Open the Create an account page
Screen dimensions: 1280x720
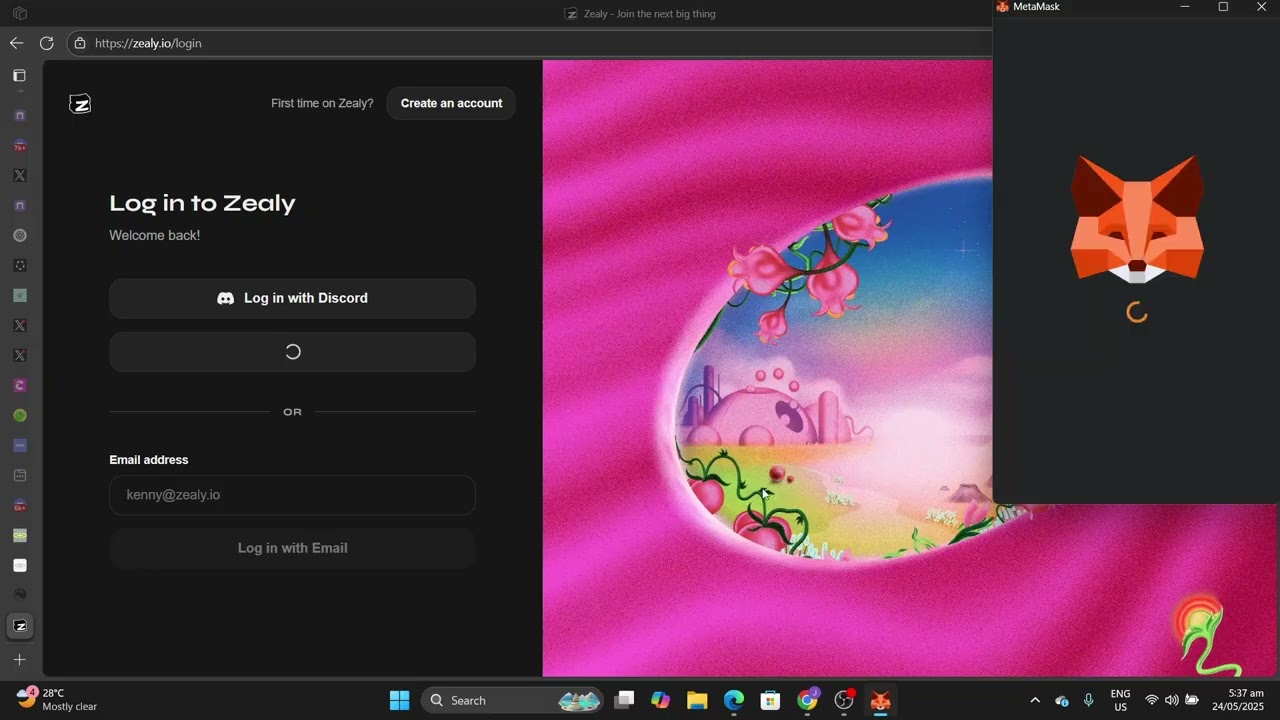(451, 103)
